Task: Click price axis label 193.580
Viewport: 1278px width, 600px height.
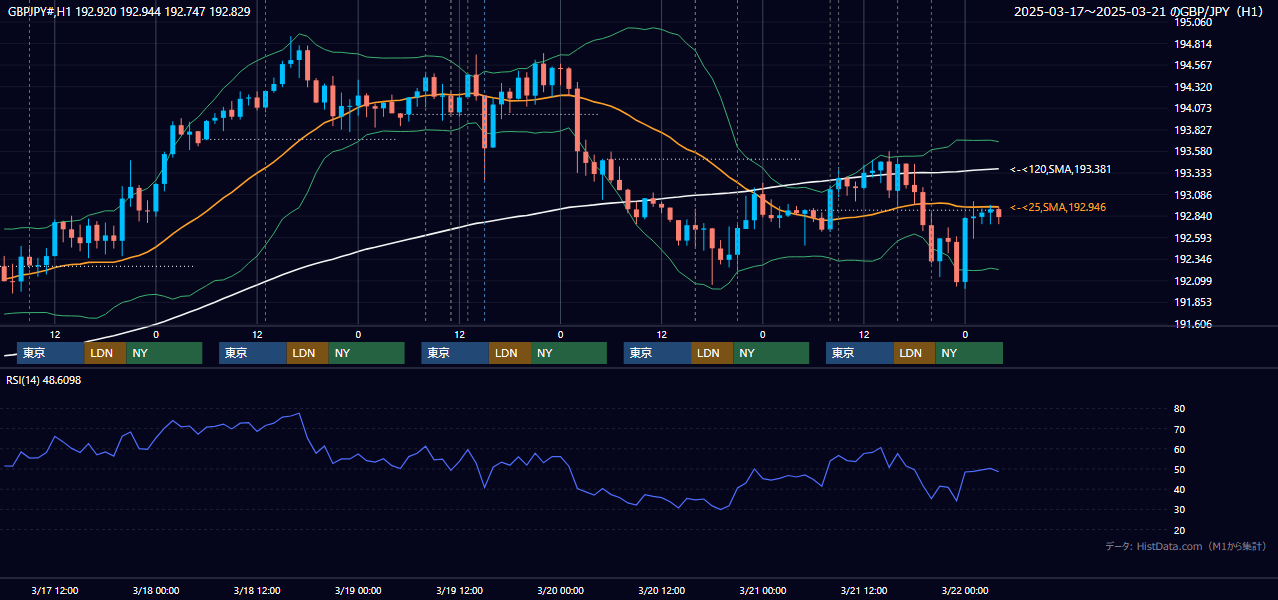Action: 1193,152
